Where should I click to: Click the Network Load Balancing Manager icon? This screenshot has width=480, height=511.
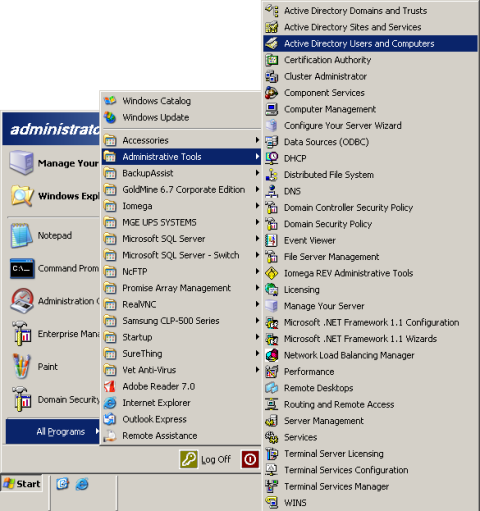272,355
